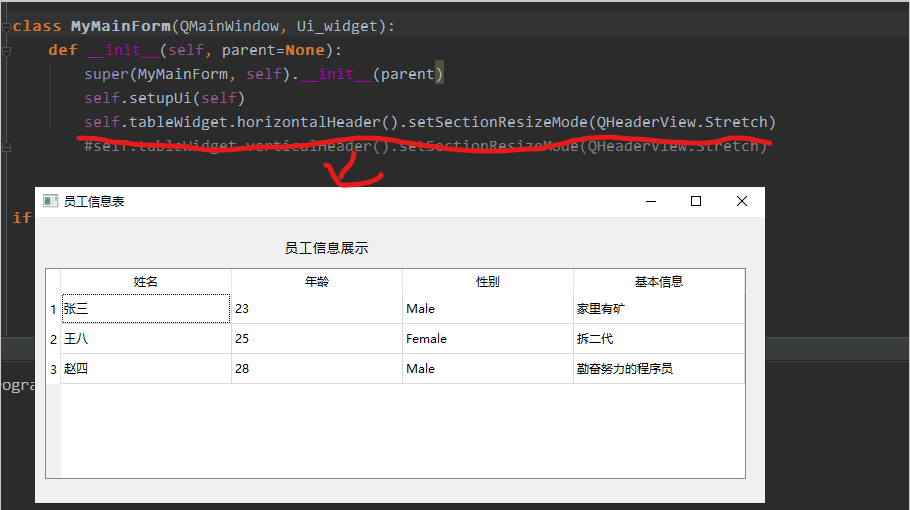Image resolution: width=910 pixels, height=510 pixels.
Task: Select the age cell 28
Action: pos(317,369)
